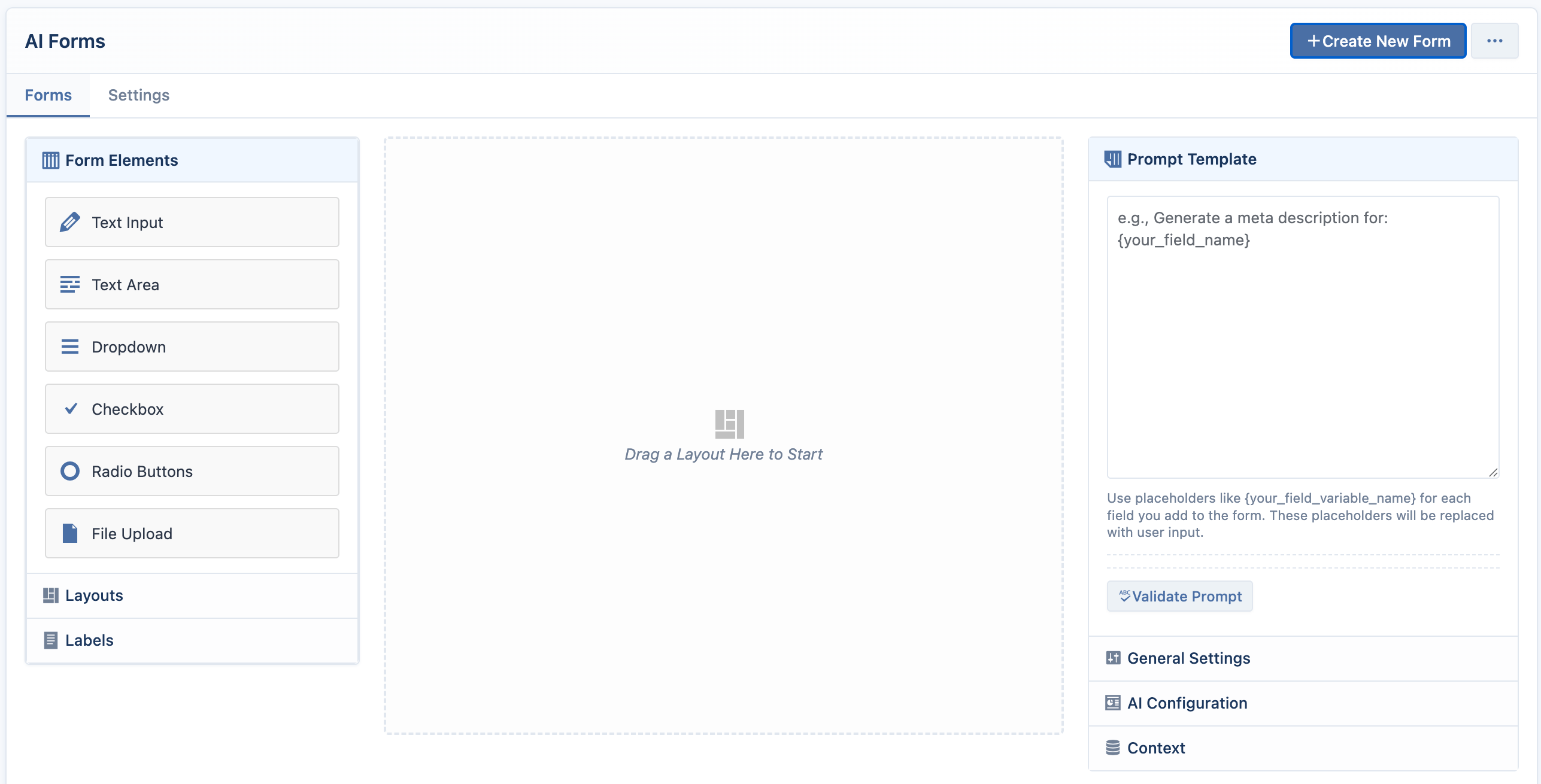This screenshot has height=784, width=1541.
Task: Click the Labels section icon
Action: coord(51,640)
